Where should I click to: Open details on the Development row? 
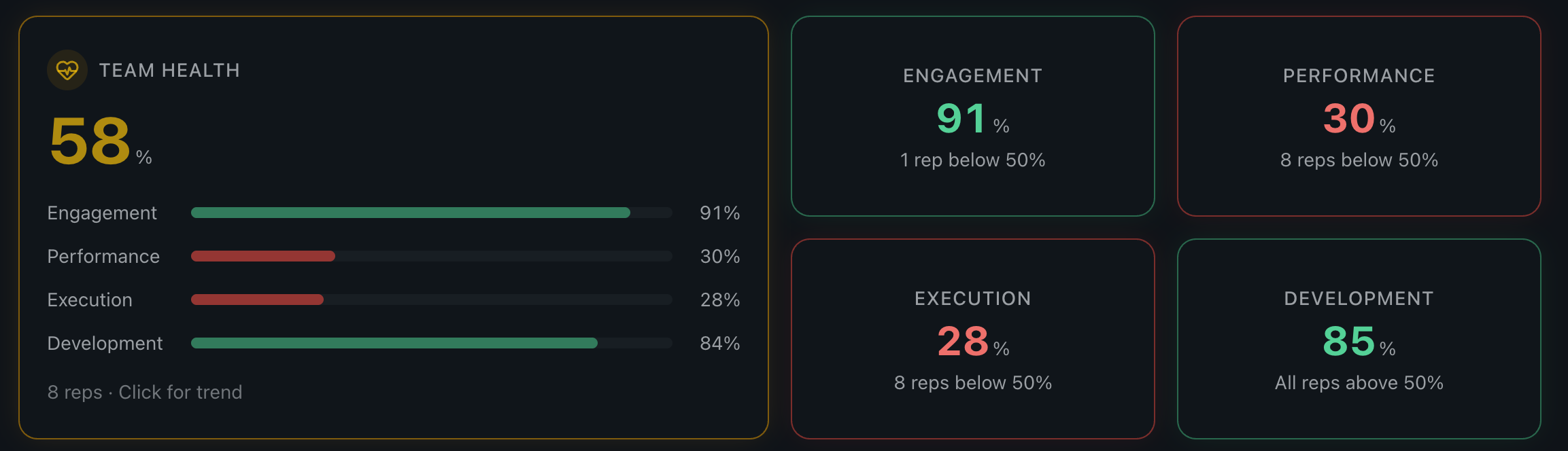coord(104,343)
